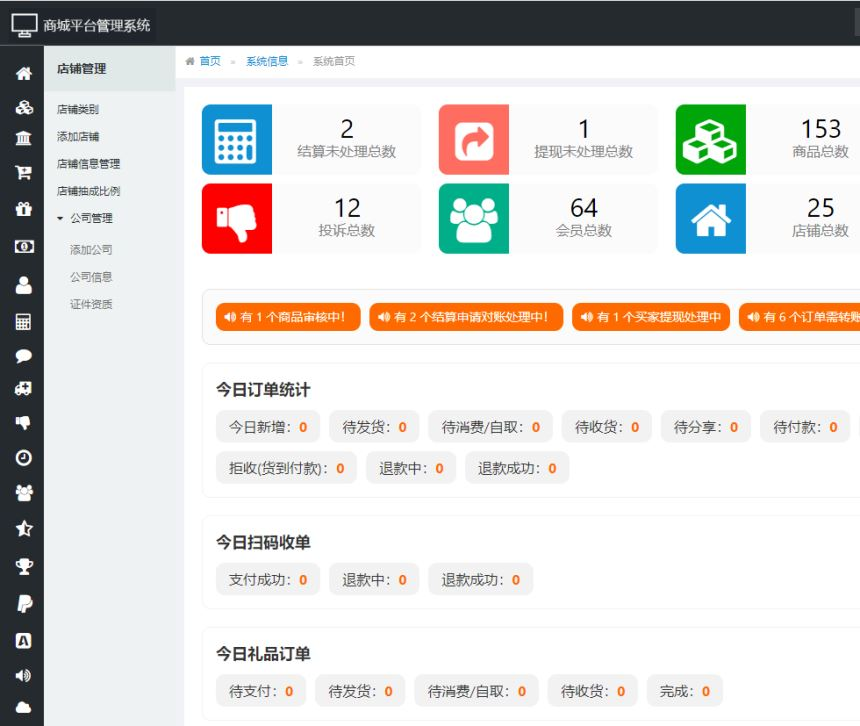Click 退款中 badge under 今日扫码收单
The height and width of the screenshot is (726, 860).
point(374,580)
